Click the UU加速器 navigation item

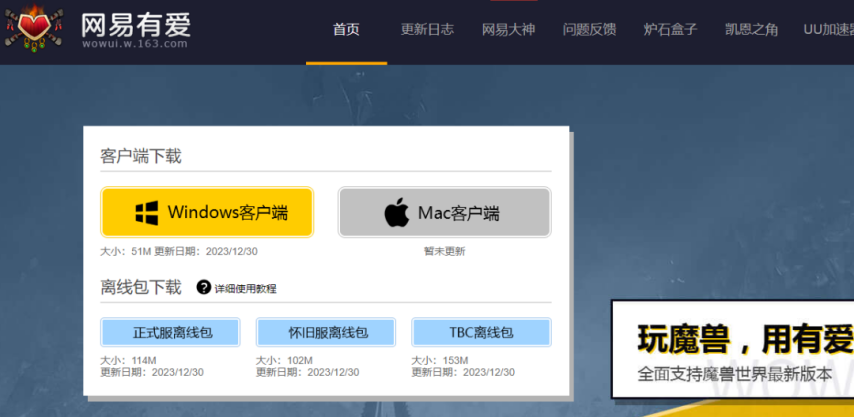click(x=828, y=29)
